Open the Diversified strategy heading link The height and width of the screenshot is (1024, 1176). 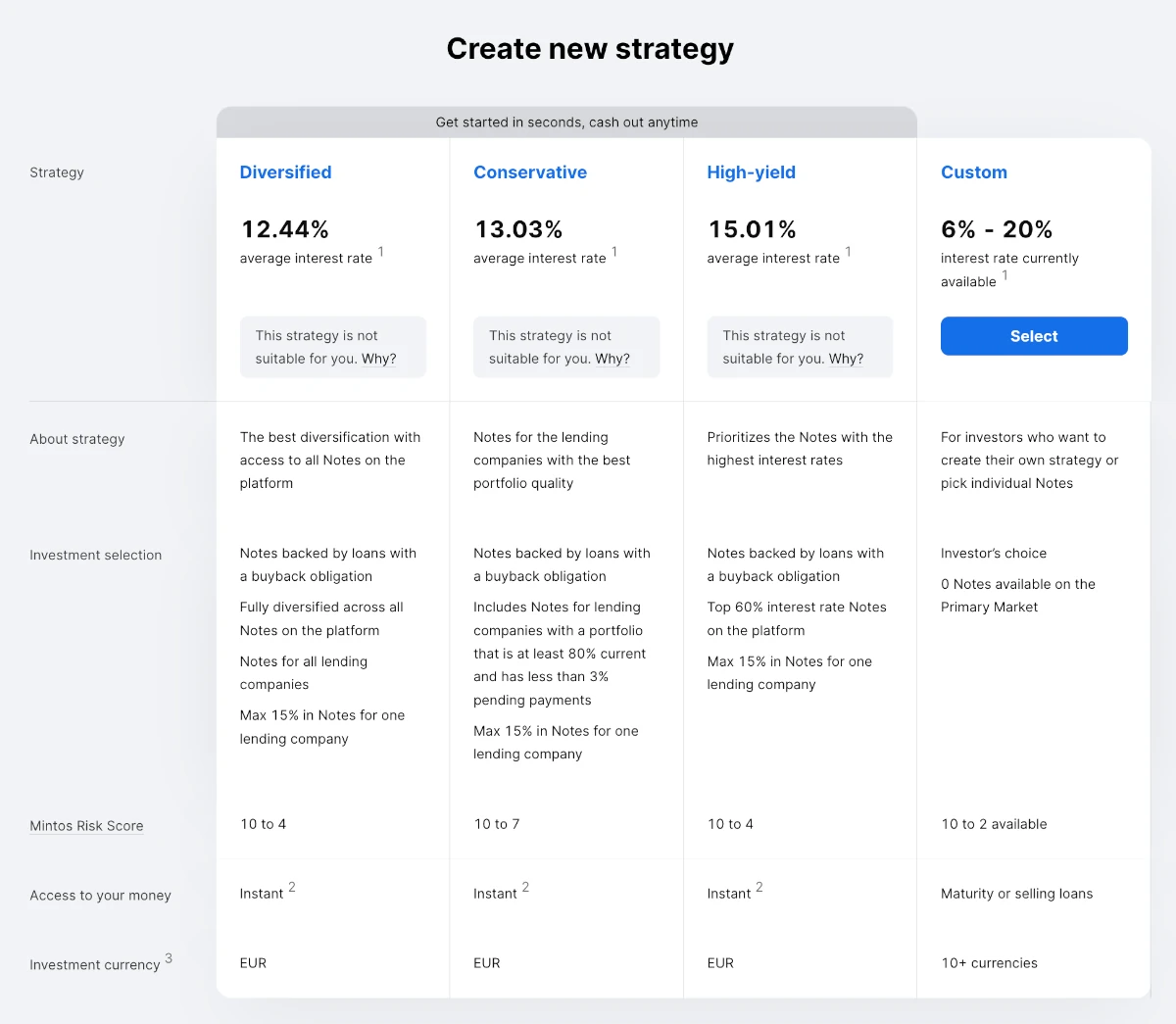pos(285,172)
